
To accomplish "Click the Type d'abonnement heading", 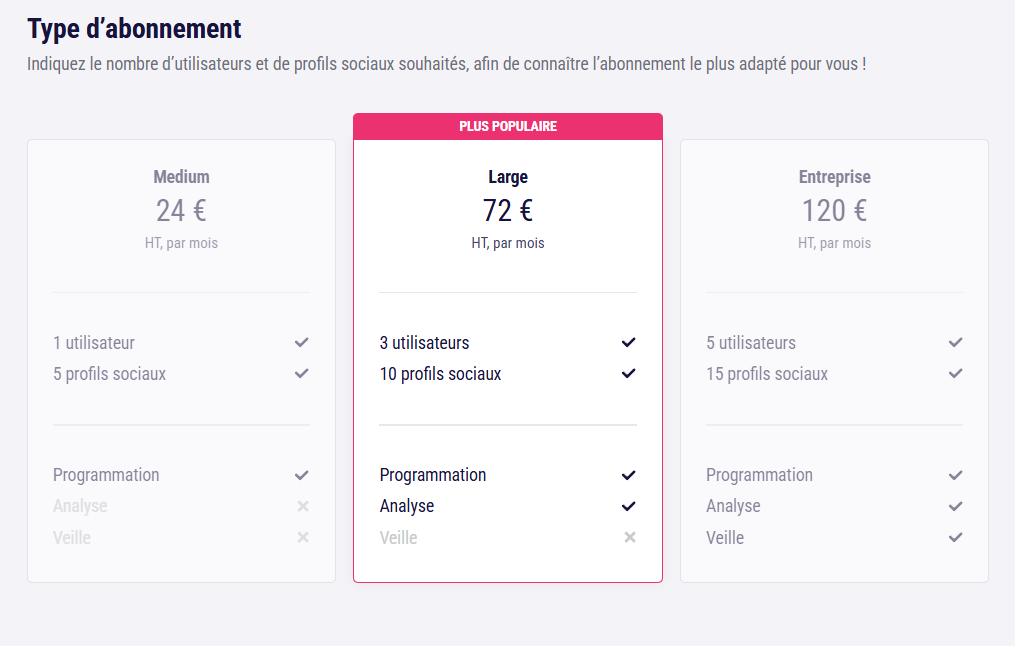I will point(134,29).
